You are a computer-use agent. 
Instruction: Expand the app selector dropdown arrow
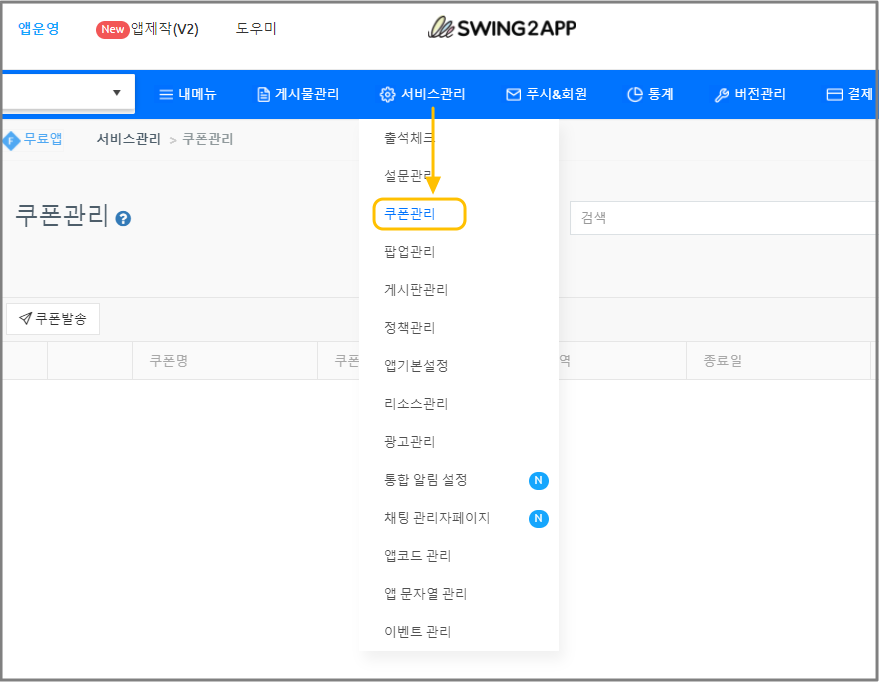tap(116, 93)
